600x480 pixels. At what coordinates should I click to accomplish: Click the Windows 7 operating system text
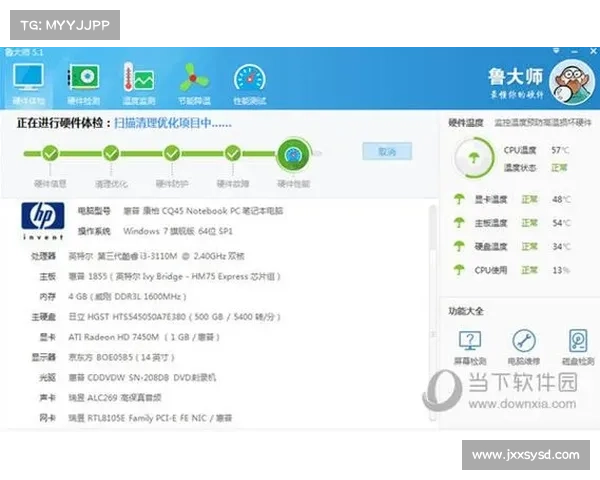[178, 231]
